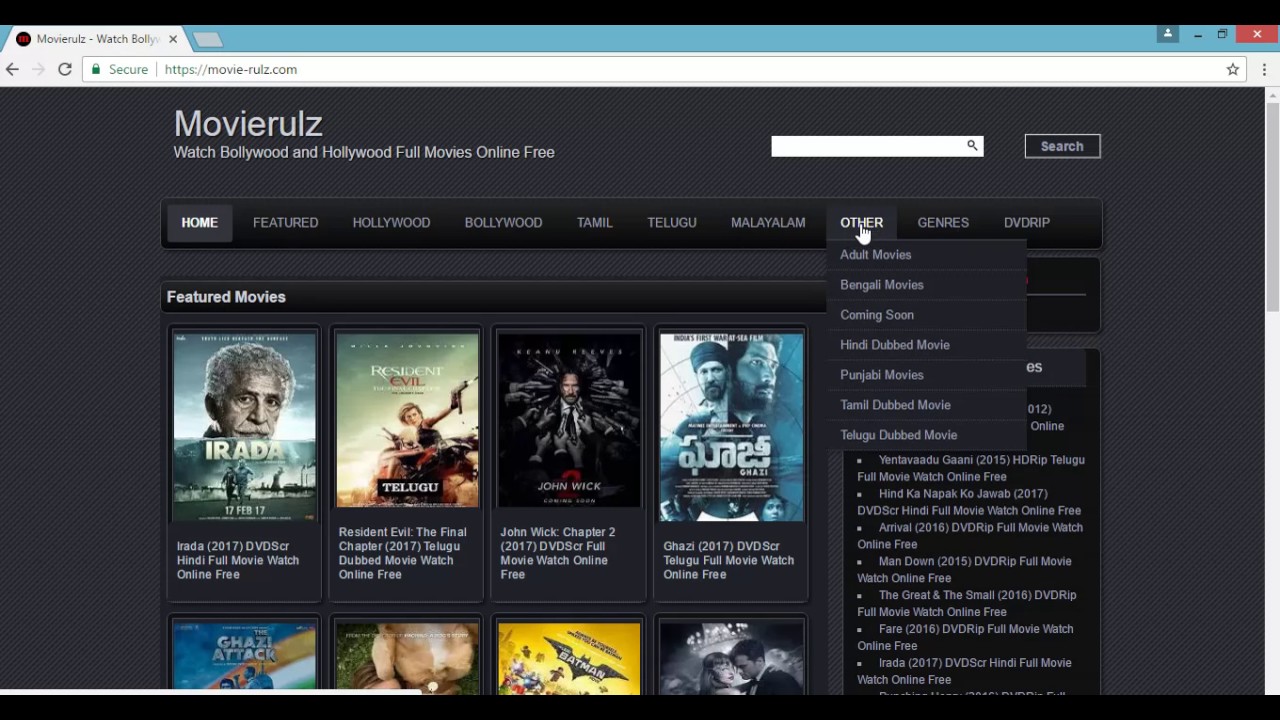The width and height of the screenshot is (1280, 720).
Task: Close the Movierulz browser tab
Action: [173, 39]
